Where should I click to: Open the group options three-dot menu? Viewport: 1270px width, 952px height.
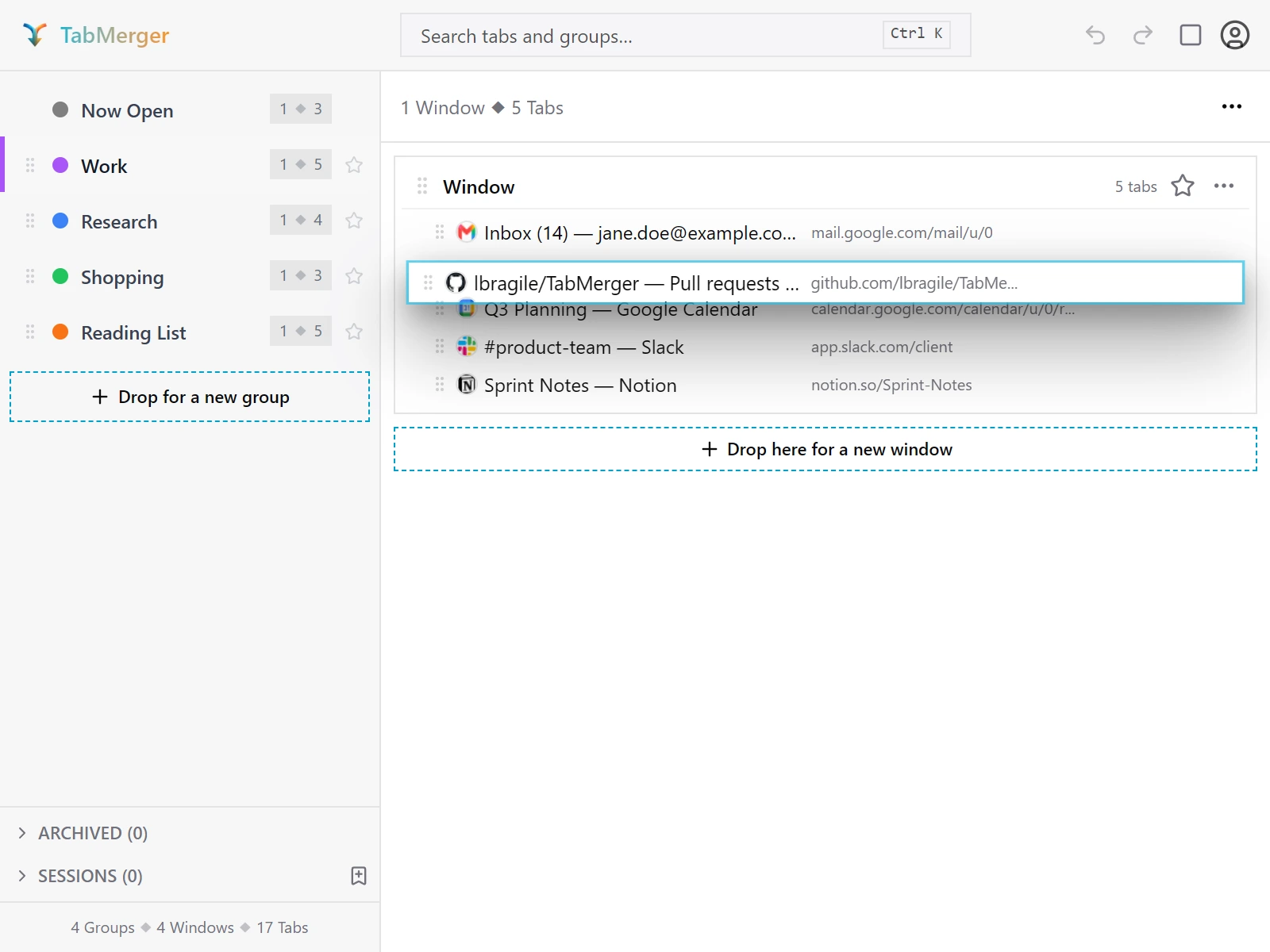pyautogui.click(x=1232, y=106)
